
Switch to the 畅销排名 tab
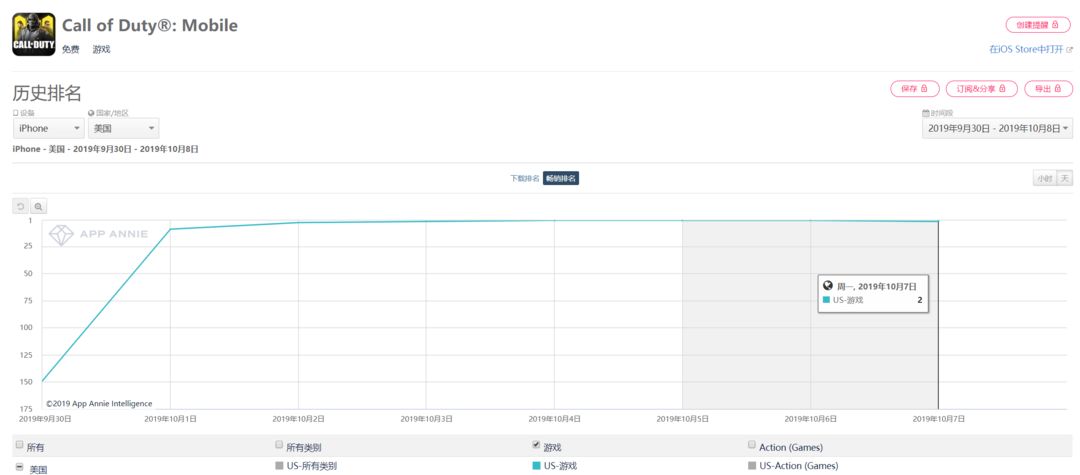click(561, 178)
